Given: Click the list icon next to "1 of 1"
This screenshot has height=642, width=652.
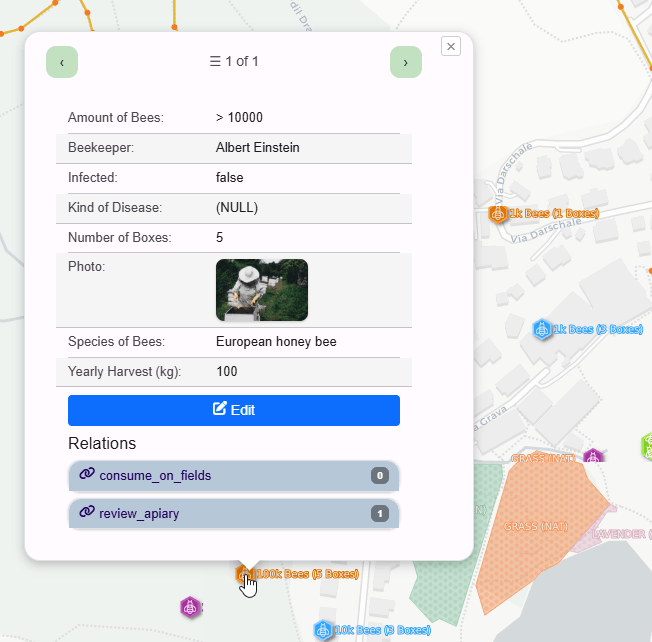Looking at the screenshot, I should 215,62.
